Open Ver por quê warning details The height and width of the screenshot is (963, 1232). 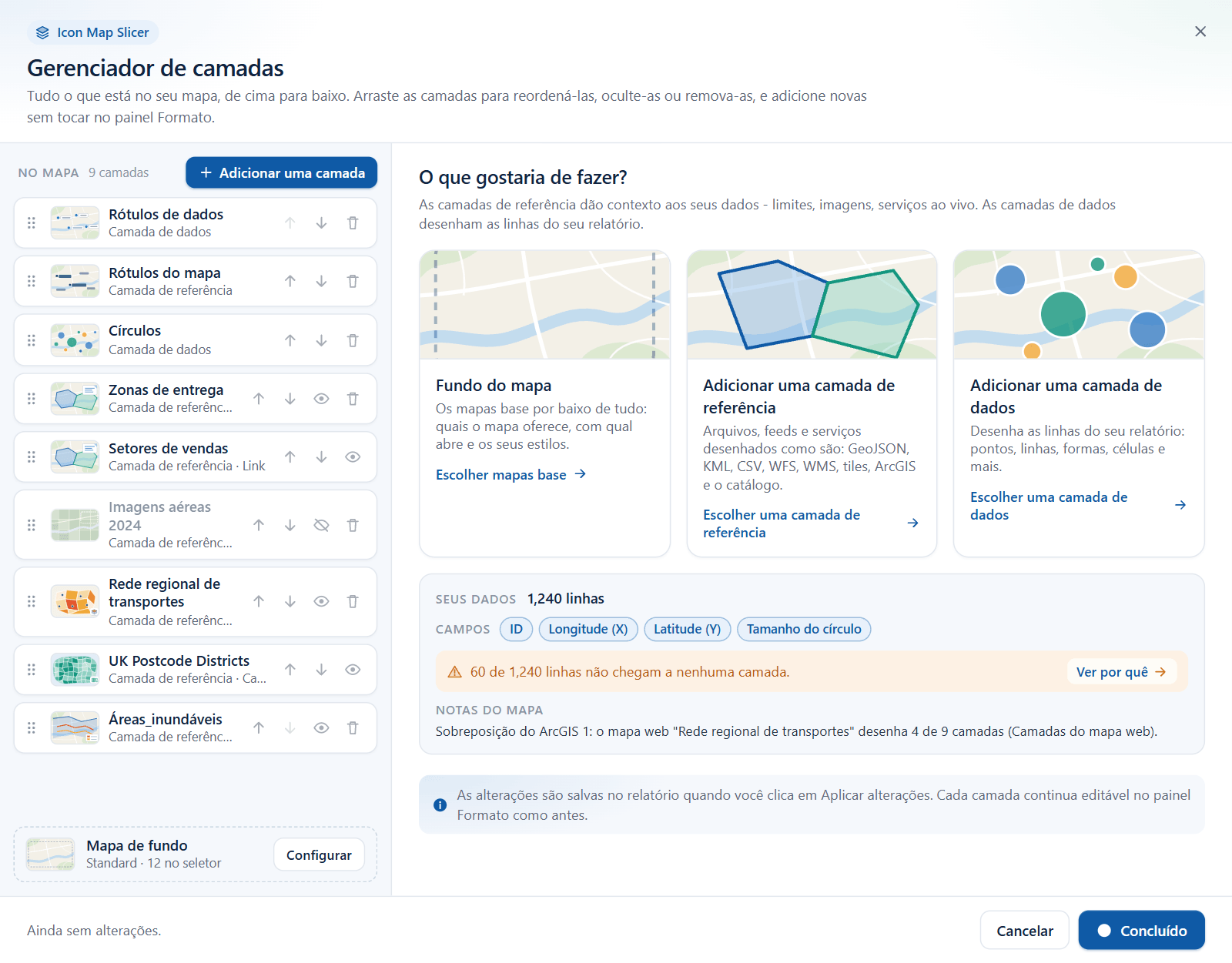coord(1121,672)
